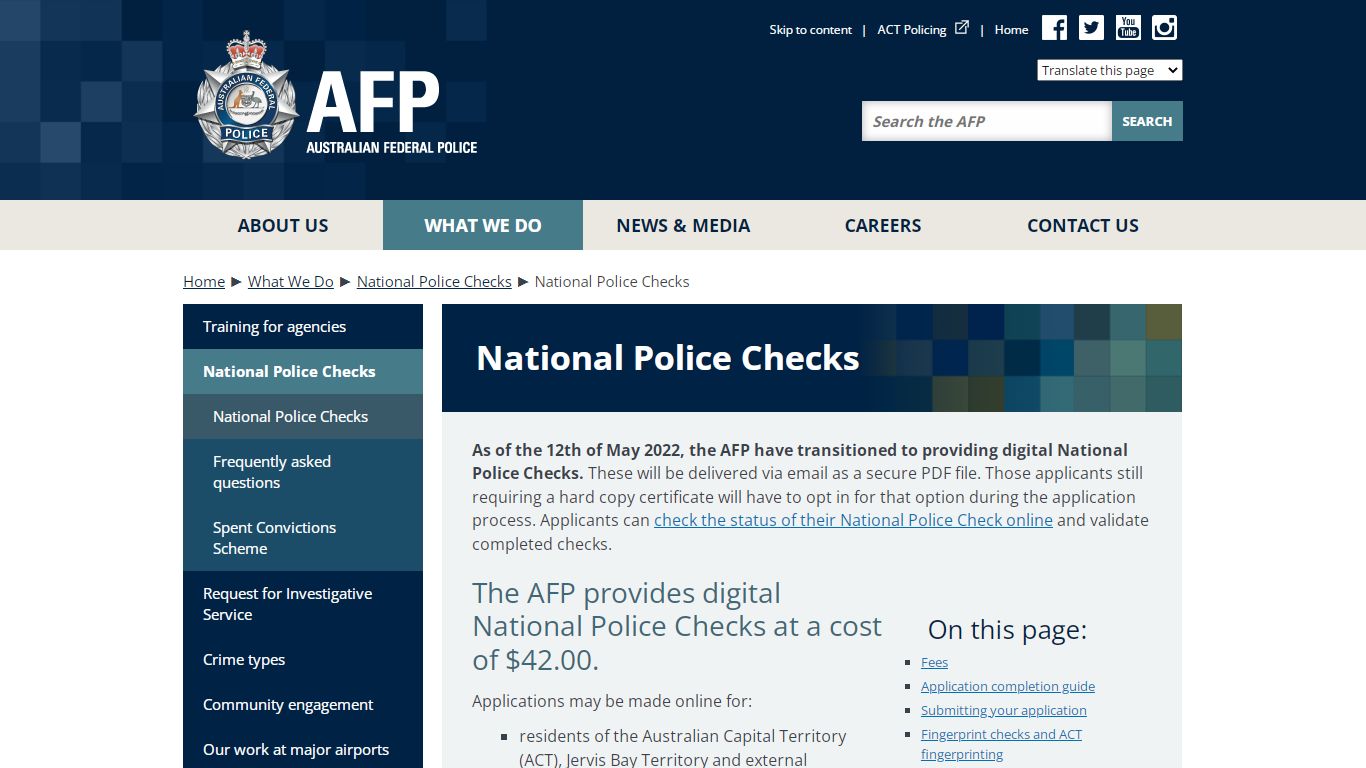The width and height of the screenshot is (1366, 768).
Task: Open Frequently asked questions in sidebar
Action: coord(303,472)
